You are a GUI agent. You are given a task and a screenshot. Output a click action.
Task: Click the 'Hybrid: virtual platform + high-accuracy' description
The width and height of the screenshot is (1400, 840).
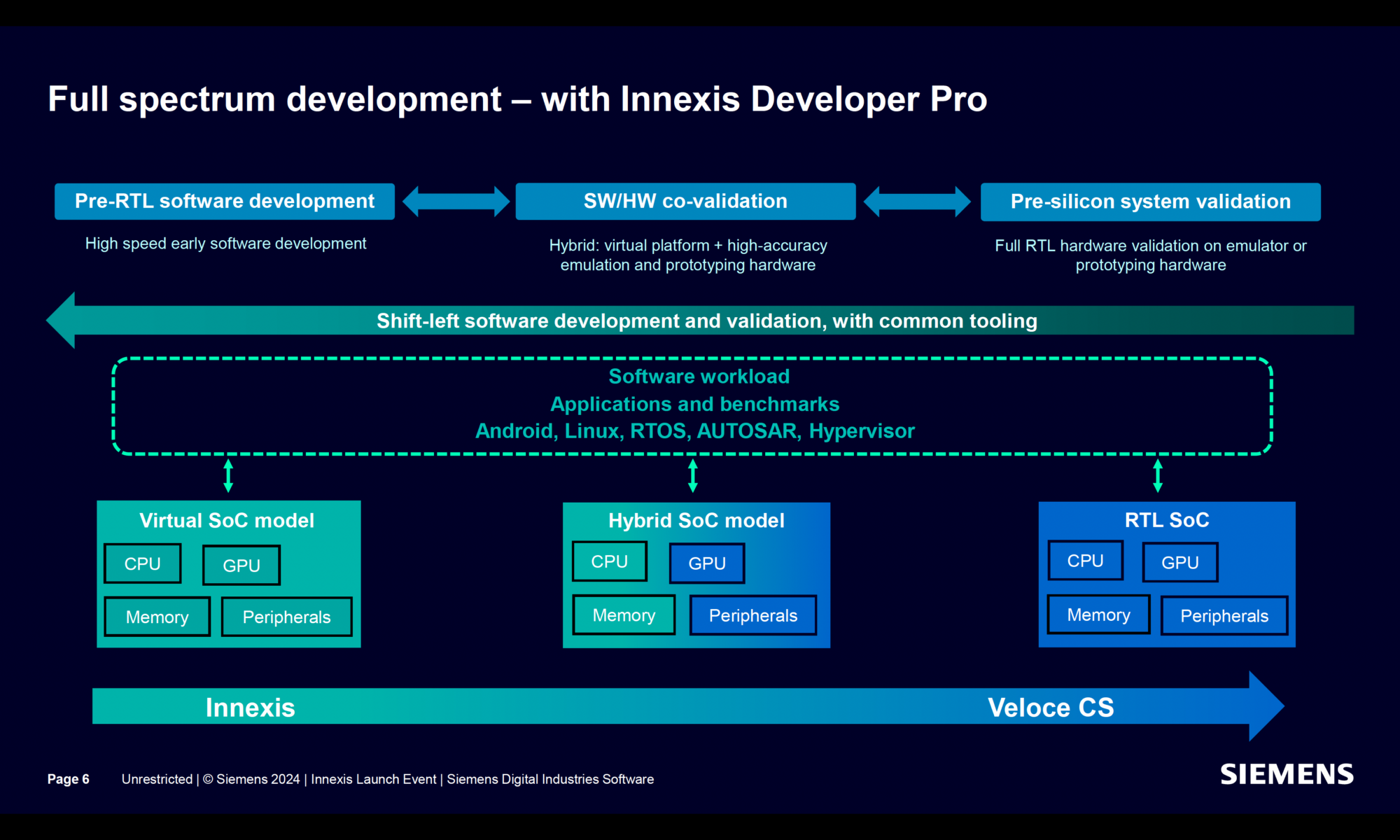[x=688, y=255]
